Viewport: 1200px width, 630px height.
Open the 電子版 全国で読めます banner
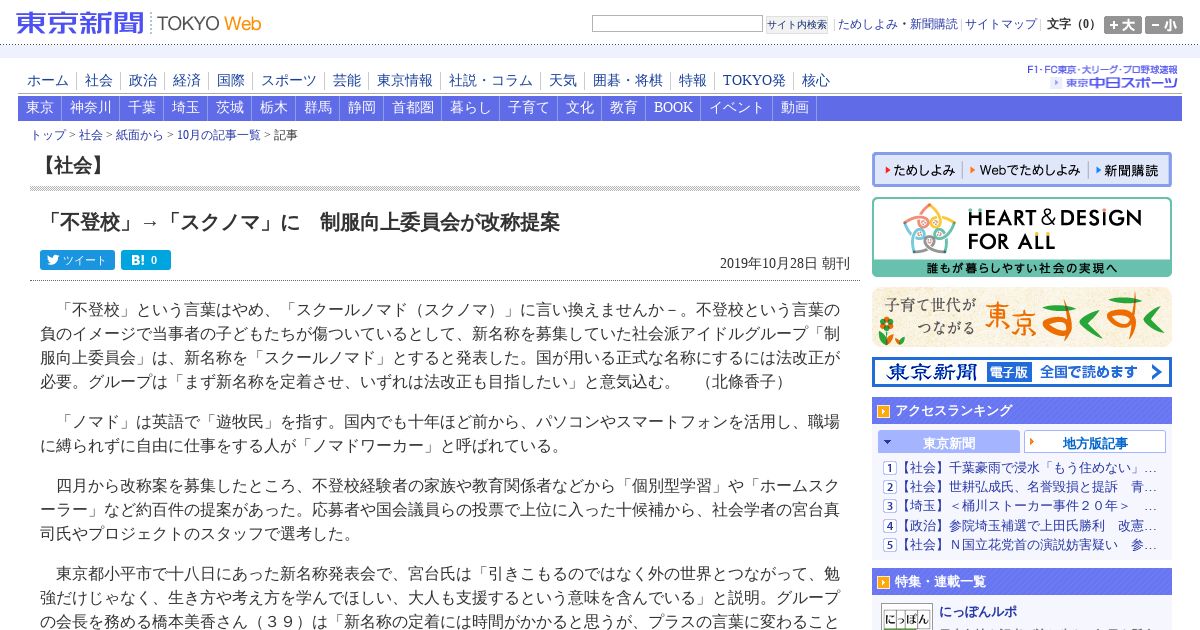[1022, 372]
